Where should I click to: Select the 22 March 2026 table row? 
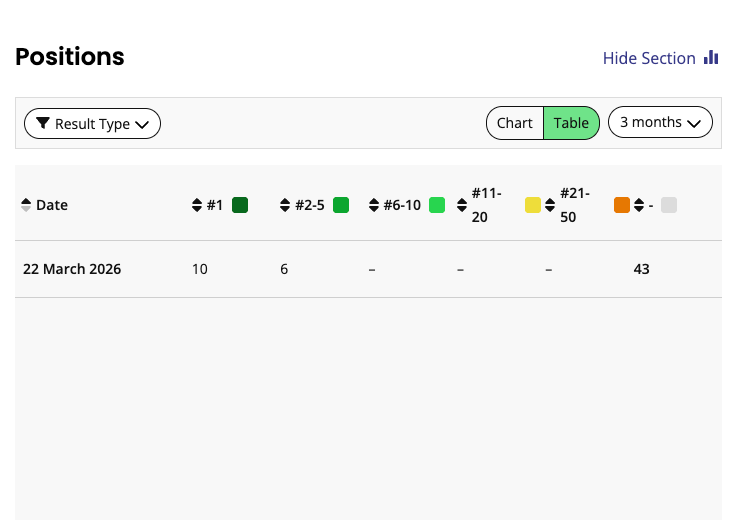click(x=368, y=269)
